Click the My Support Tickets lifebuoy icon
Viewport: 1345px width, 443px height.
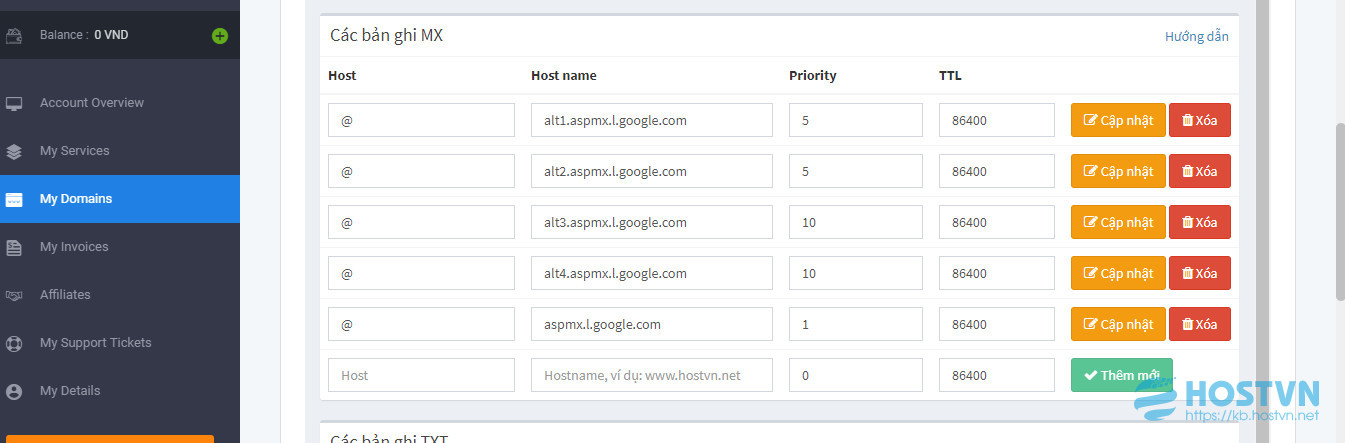click(x=14, y=343)
